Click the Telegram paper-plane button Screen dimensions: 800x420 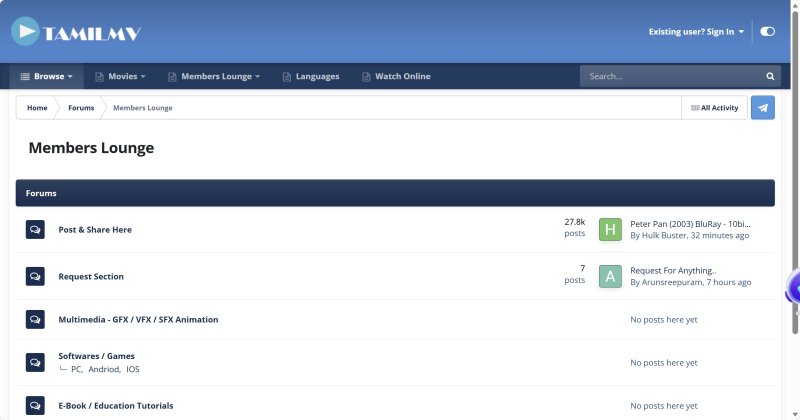(x=763, y=108)
